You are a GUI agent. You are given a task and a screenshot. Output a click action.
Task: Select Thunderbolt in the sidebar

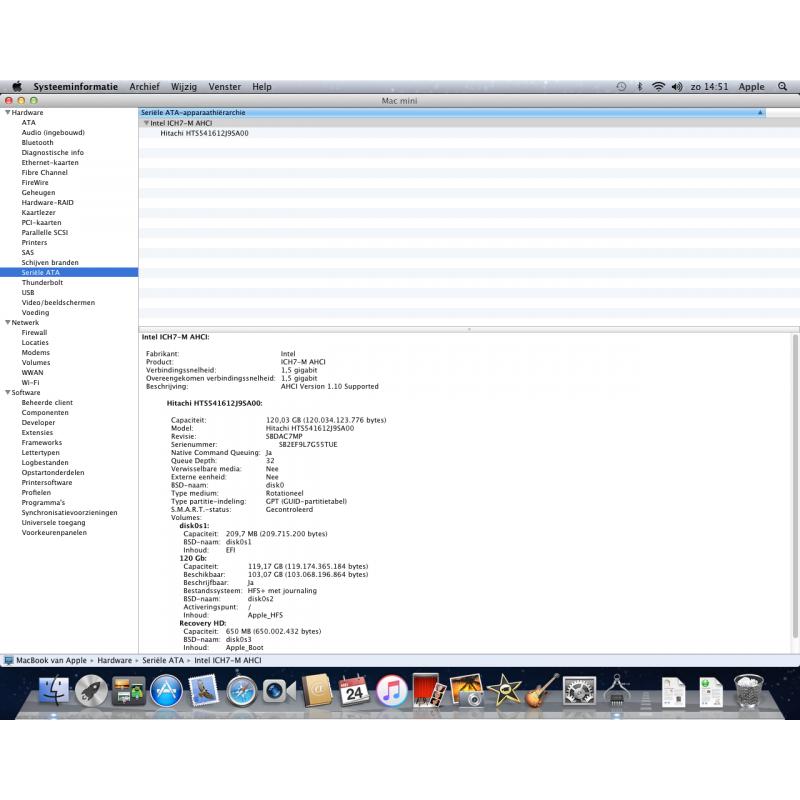(42, 282)
